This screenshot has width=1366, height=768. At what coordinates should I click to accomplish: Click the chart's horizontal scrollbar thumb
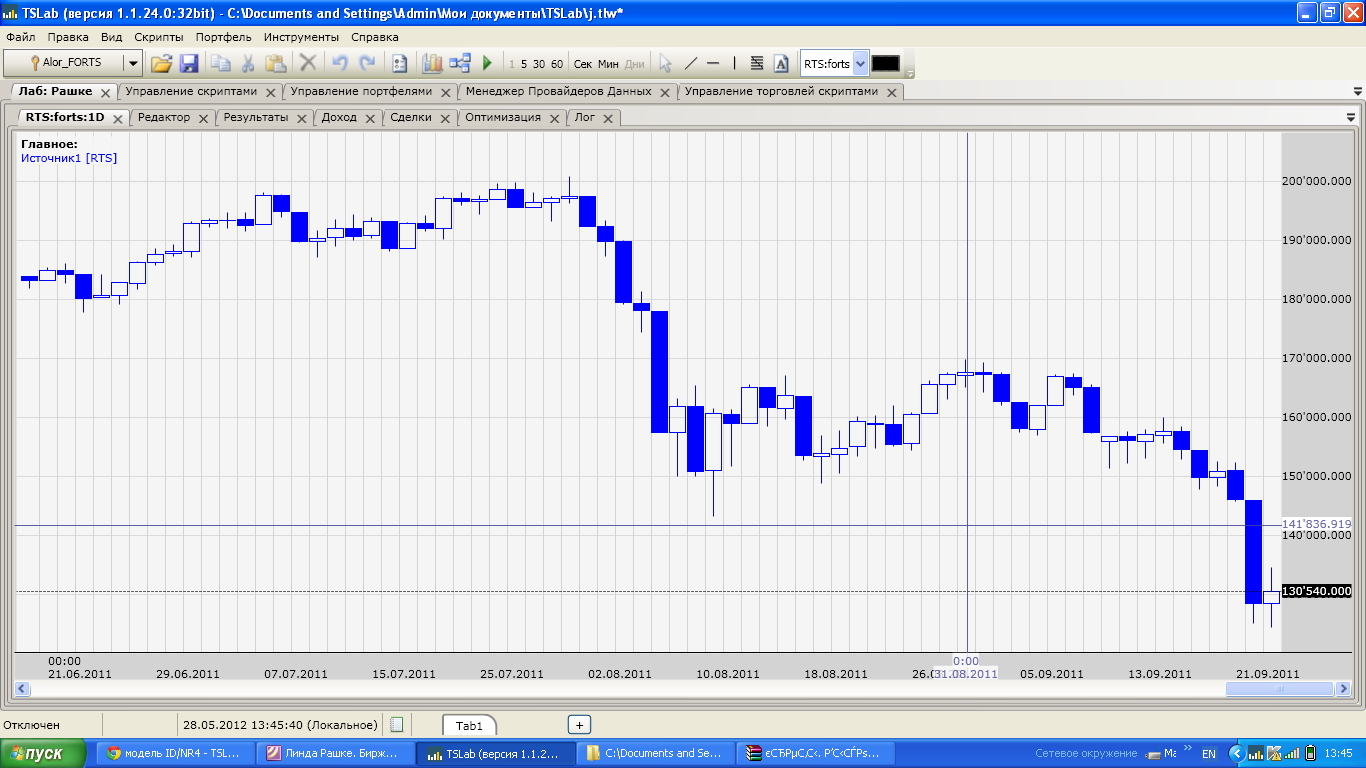click(x=1279, y=689)
